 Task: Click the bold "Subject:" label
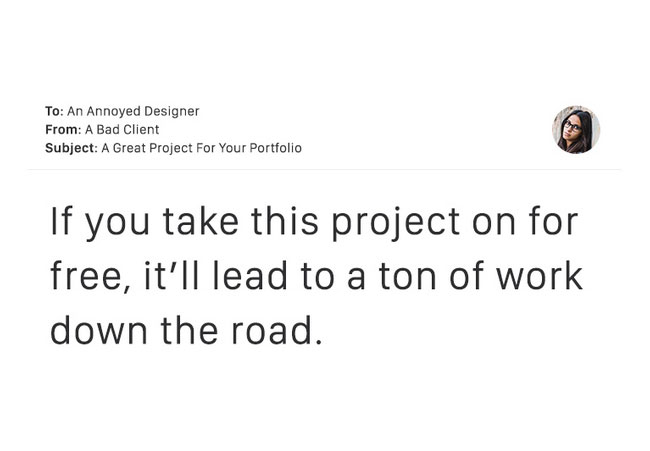click(x=71, y=148)
